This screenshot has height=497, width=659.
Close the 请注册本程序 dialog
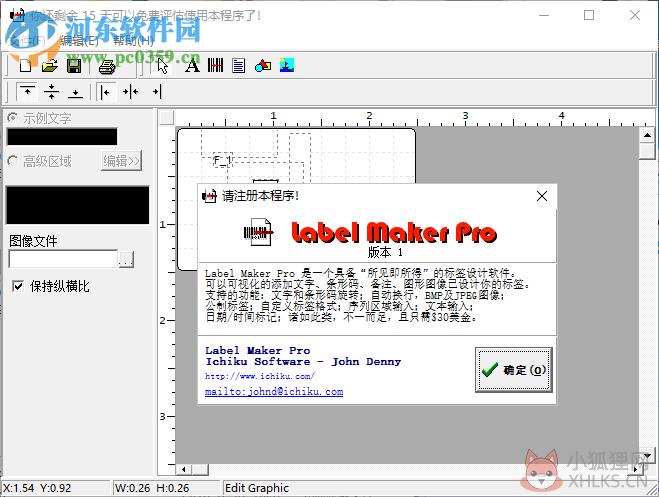click(542, 196)
